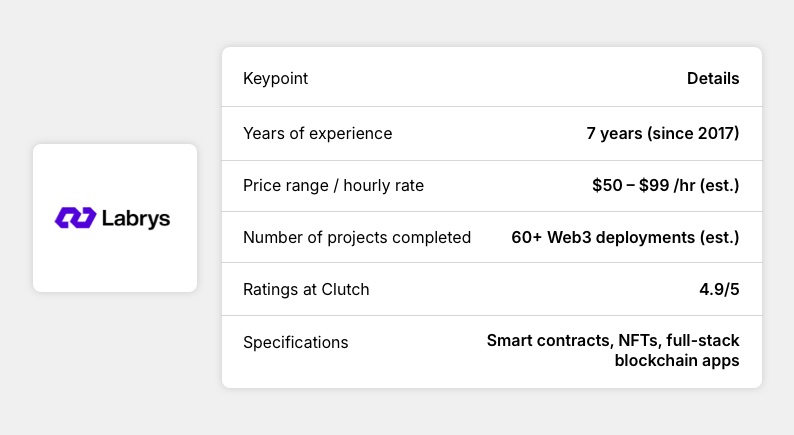Click the Details column header
Image resolution: width=794 pixels, height=435 pixels.
(713, 79)
